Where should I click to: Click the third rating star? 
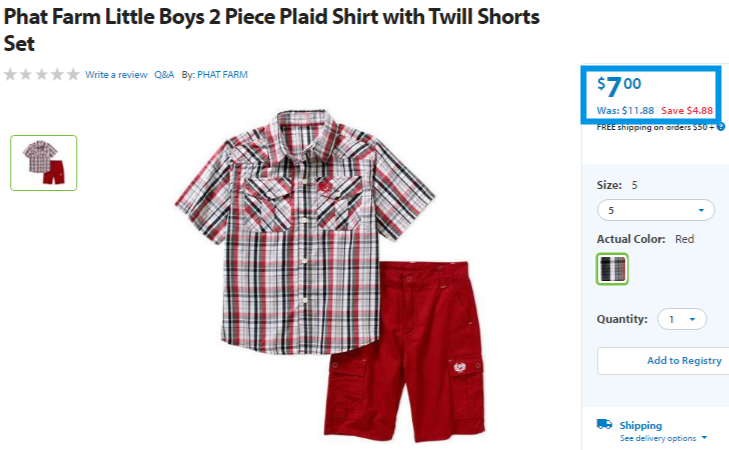[x=42, y=74]
